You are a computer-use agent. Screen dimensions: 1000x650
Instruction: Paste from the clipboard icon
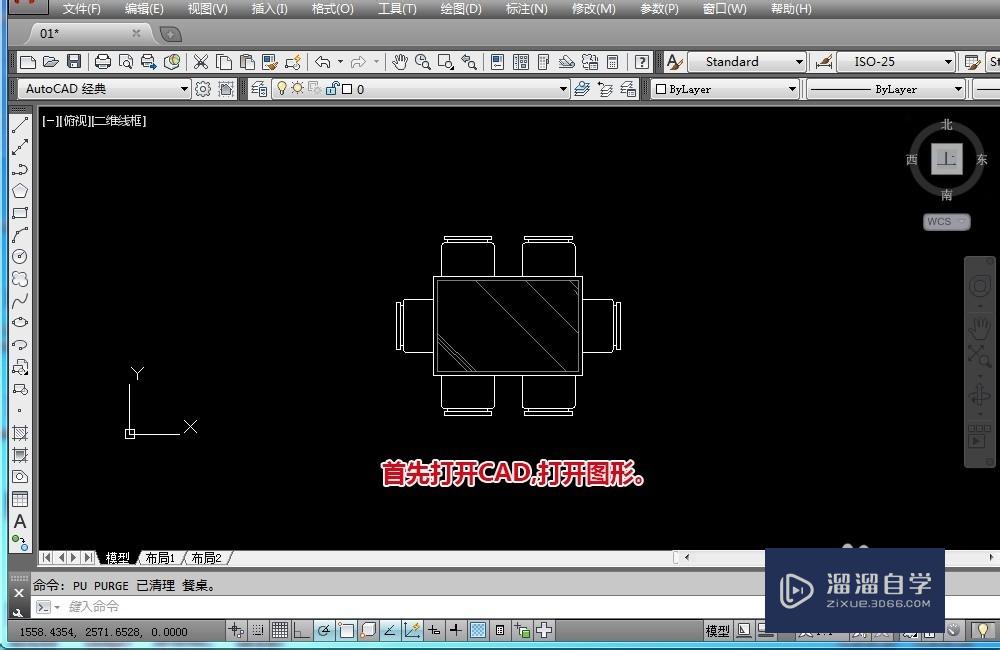coord(247,62)
